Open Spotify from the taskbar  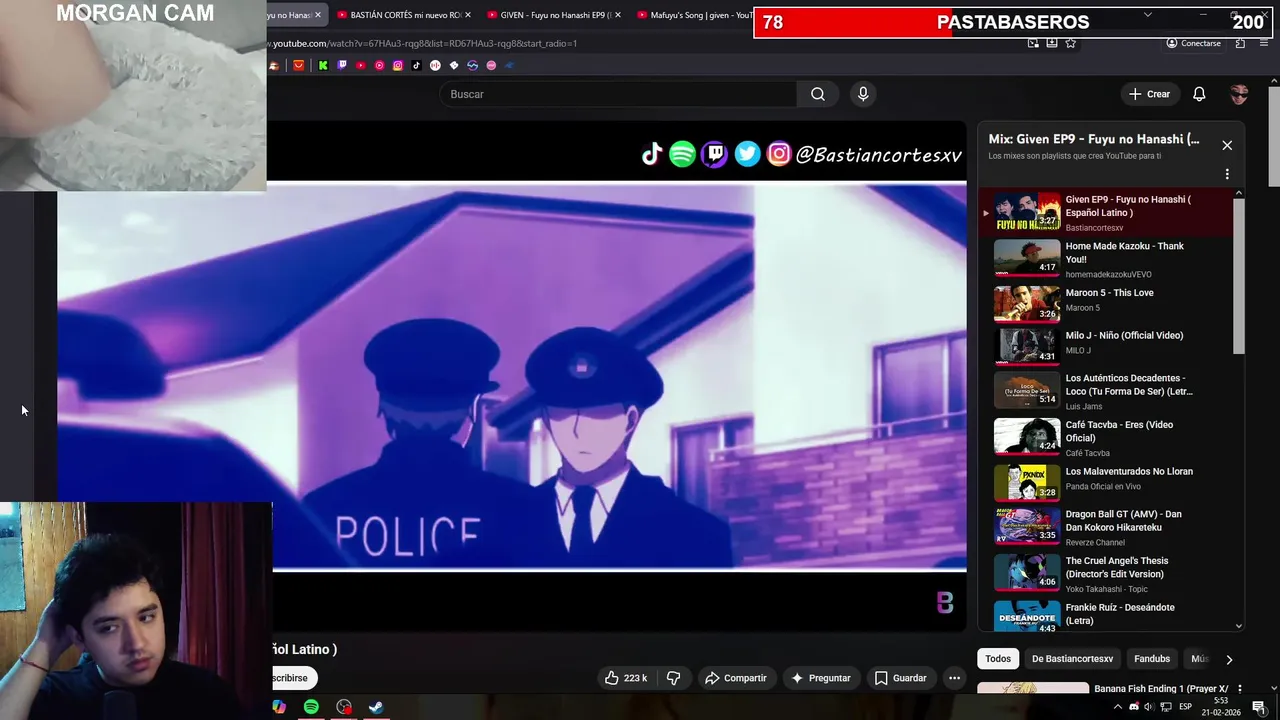(x=311, y=707)
